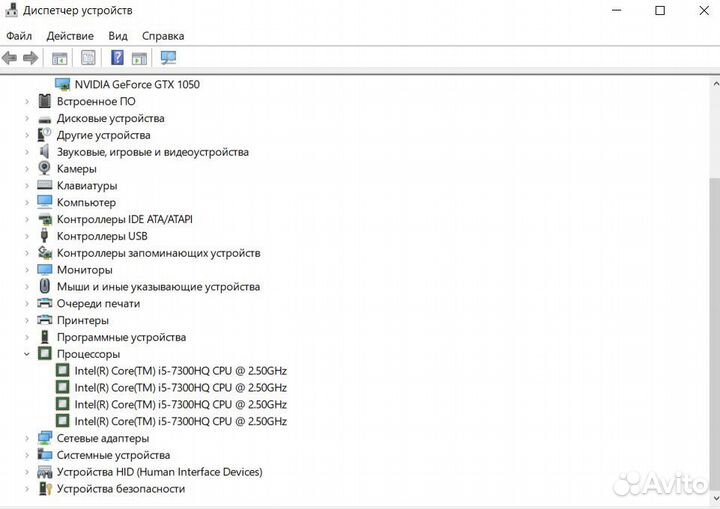Expand the Контроллеры USB node
720x509 pixels.
point(27,236)
